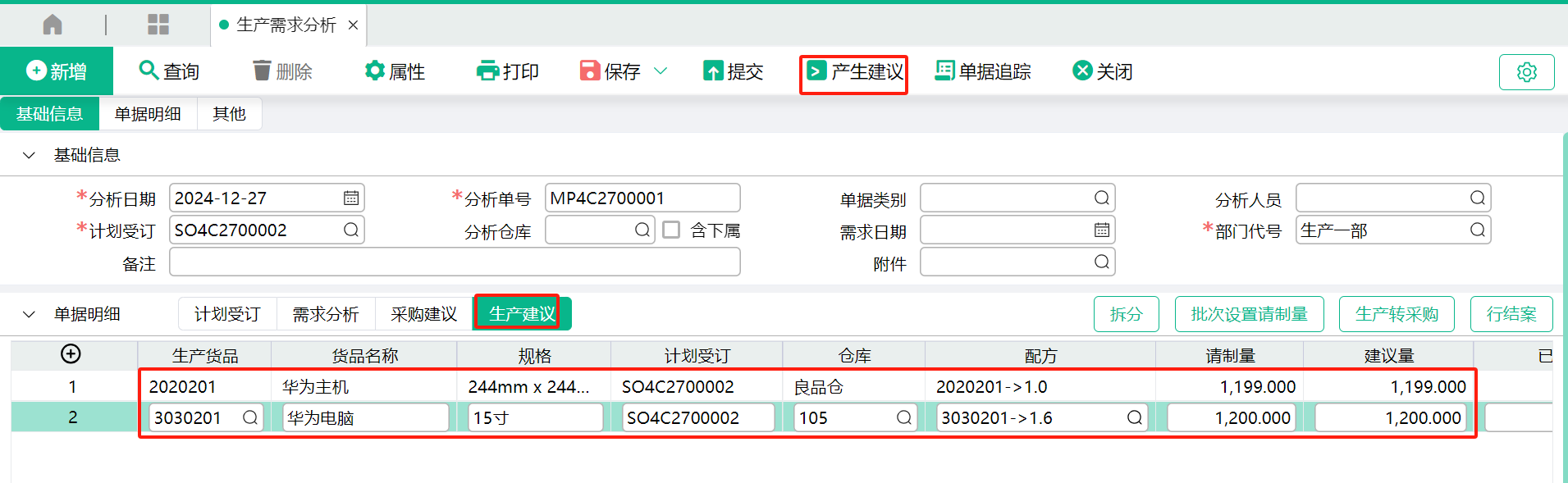Click the 保存 save button
This screenshot has width=1568, height=483.
point(610,71)
